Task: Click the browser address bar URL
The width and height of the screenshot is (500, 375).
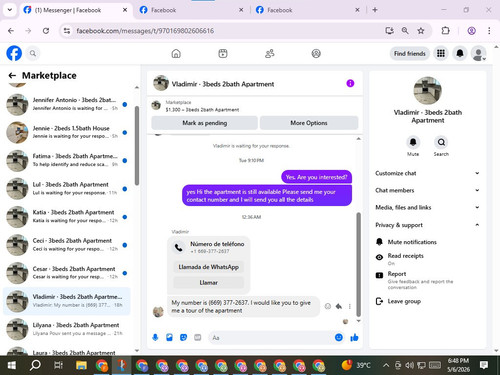Action: point(145,31)
